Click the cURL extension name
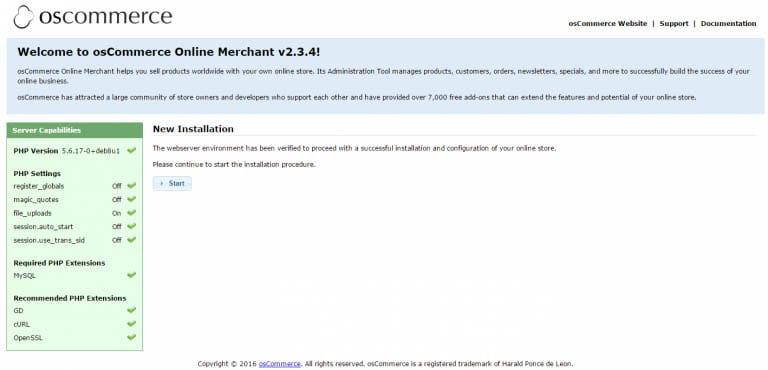This screenshot has width=768, height=370. click(22, 324)
